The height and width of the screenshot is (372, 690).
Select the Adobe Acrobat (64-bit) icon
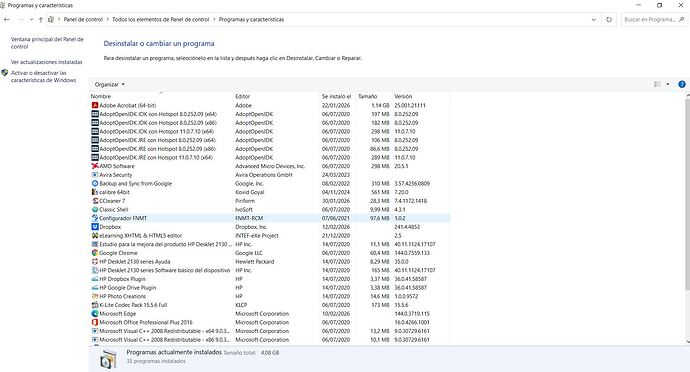click(95, 105)
